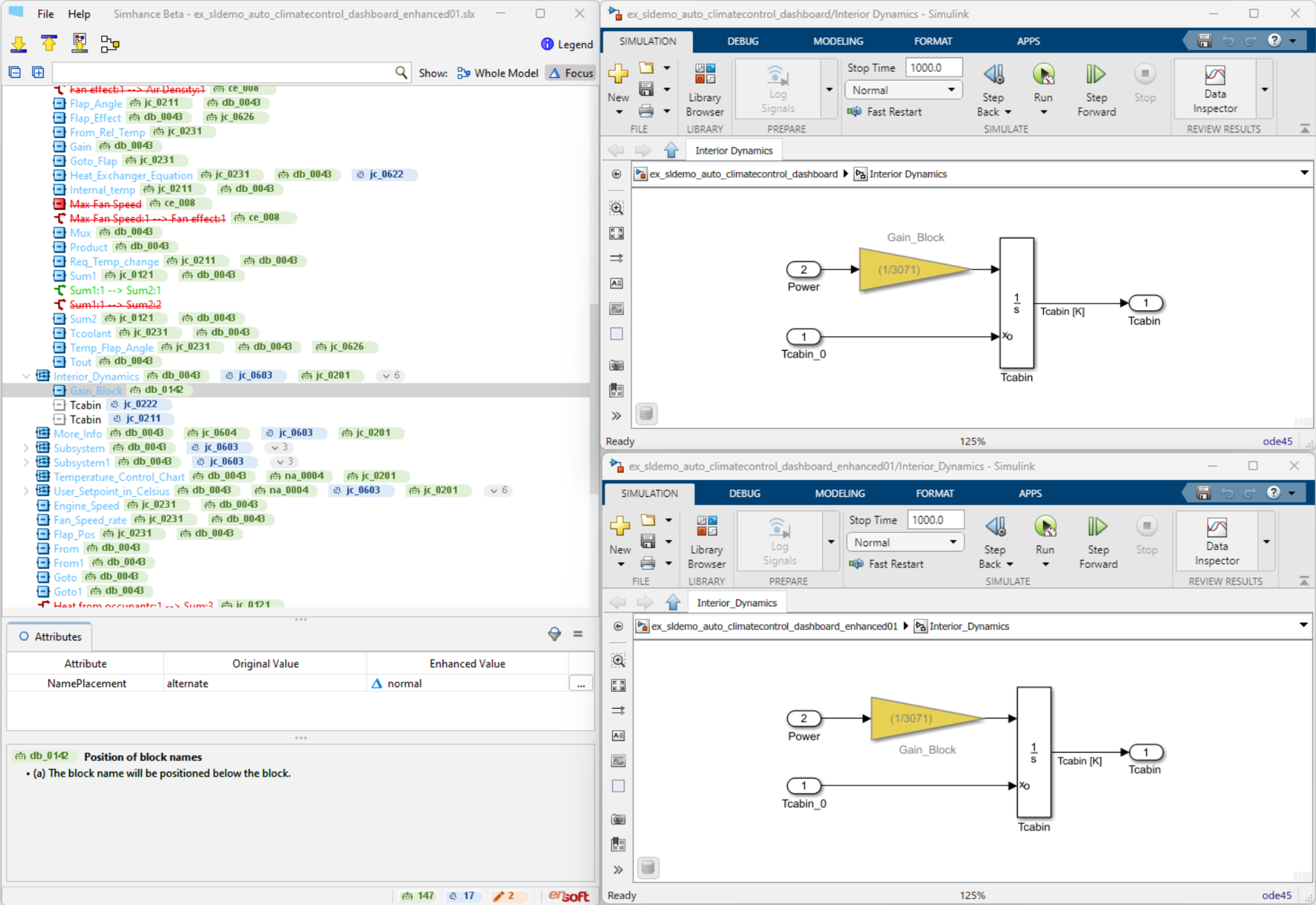The width and height of the screenshot is (1316, 905).
Task: Switch Show mode to Whole Model
Action: tap(497, 73)
